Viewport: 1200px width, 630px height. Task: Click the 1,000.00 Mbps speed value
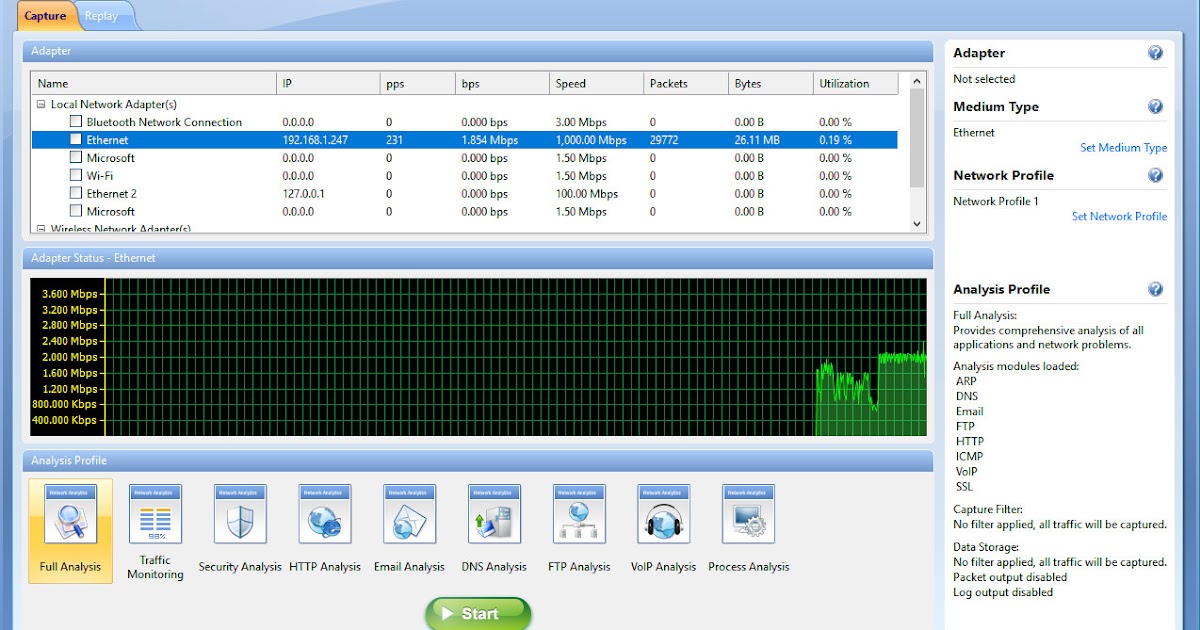tap(591, 140)
